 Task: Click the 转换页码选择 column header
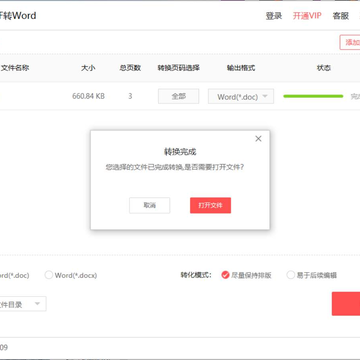(x=179, y=68)
